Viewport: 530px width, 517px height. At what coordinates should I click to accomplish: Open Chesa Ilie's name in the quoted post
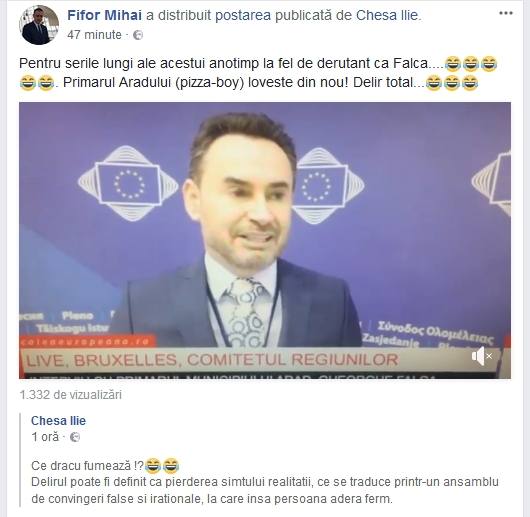click(58, 421)
